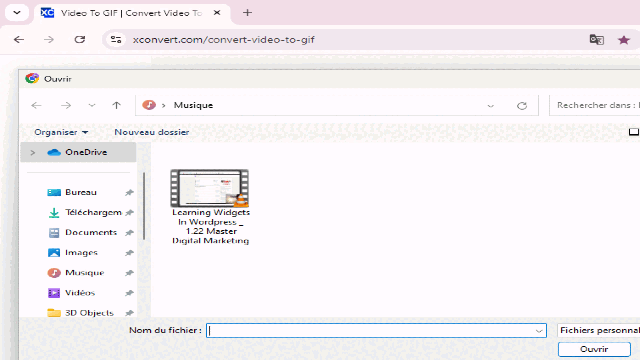
Task: Click the forward arrow in Ouvrir dialog
Action: click(x=66, y=105)
